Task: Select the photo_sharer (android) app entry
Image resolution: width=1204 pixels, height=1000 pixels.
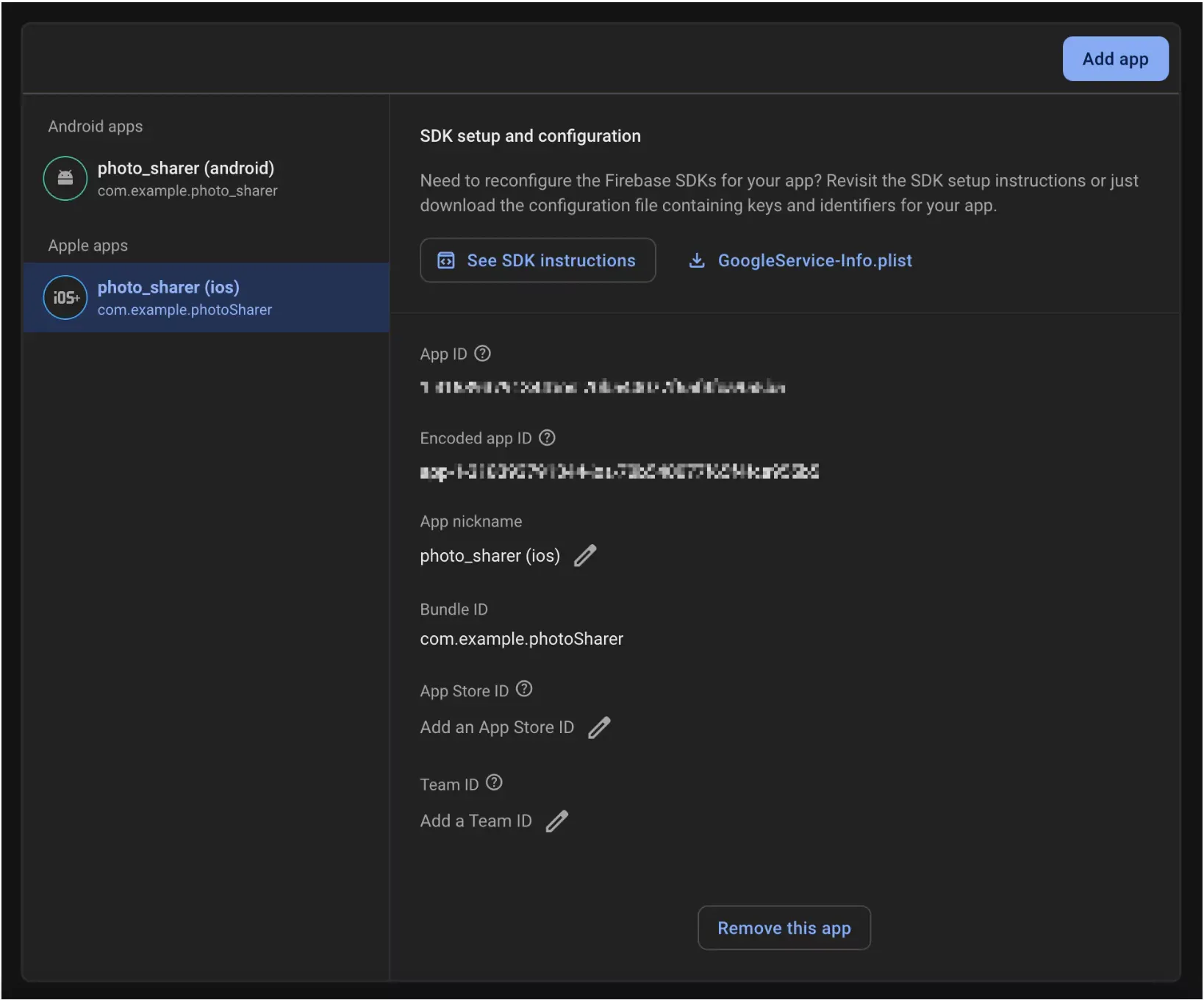Action: pyautogui.click(x=186, y=178)
